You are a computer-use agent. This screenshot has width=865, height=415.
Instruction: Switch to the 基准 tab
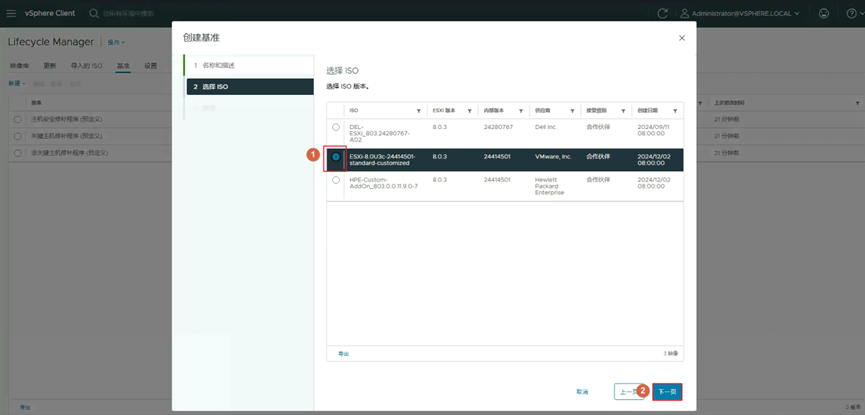pos(123,66)
